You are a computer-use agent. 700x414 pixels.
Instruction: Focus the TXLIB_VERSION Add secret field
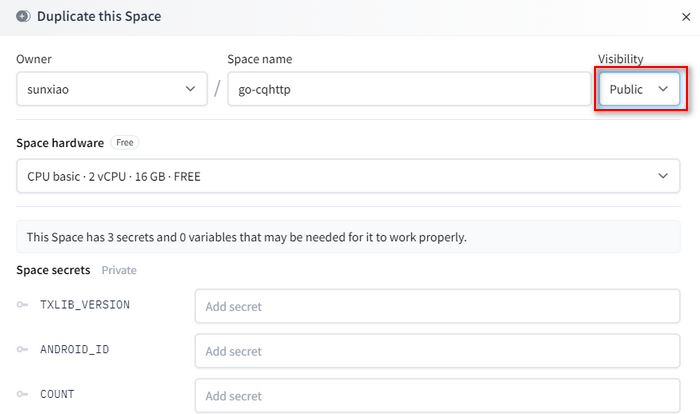point(437,307)
